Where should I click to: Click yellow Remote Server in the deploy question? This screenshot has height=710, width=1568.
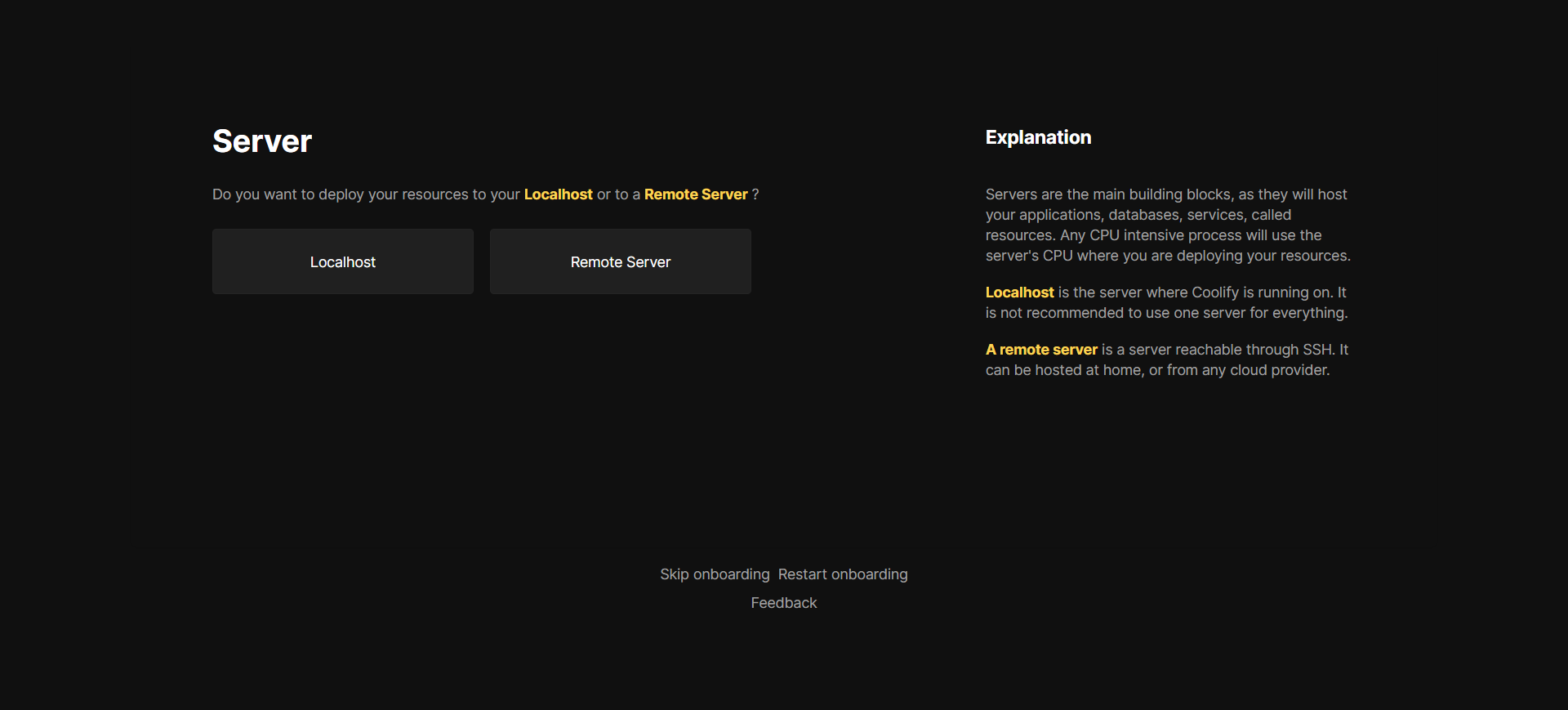(x=696, y=194)
